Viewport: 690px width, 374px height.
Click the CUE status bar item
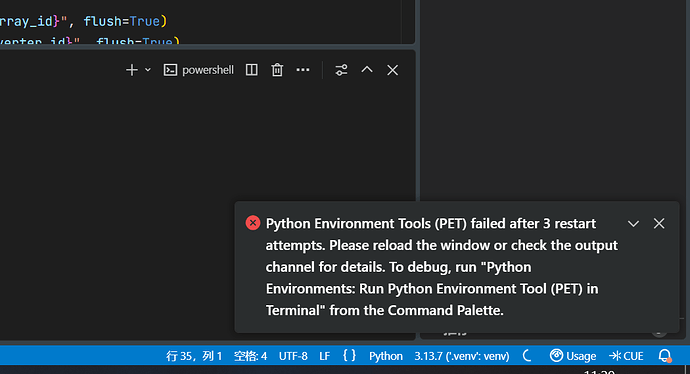(x=626, y=356)
